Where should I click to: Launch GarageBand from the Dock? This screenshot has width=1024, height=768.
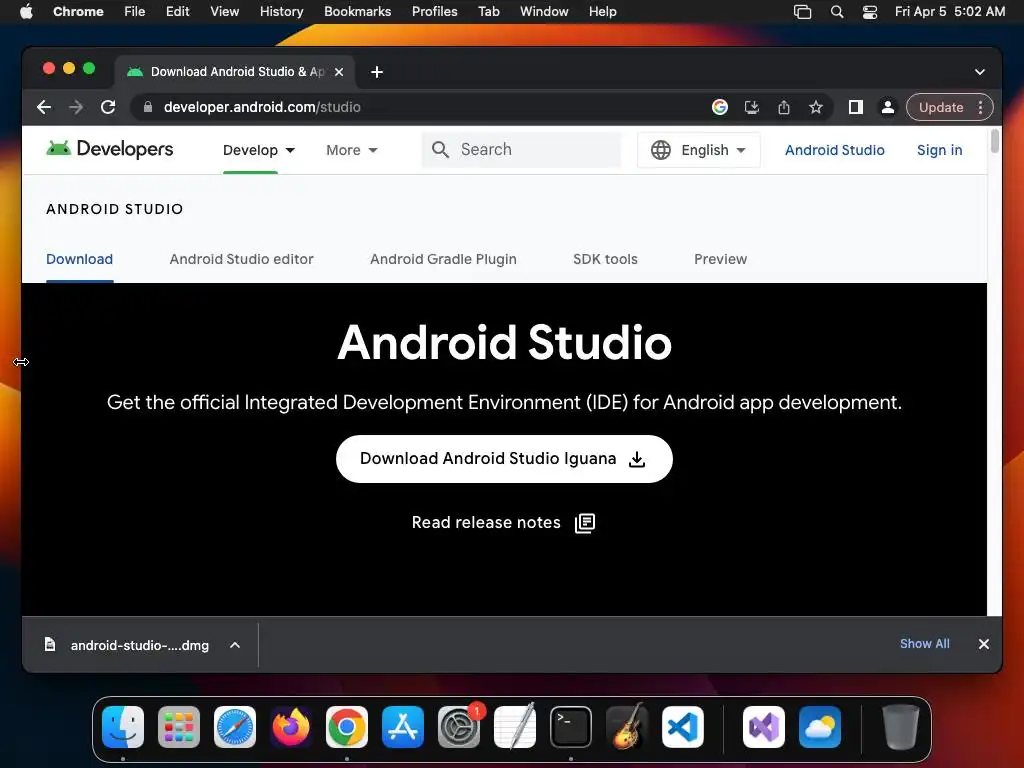point(627,727)
